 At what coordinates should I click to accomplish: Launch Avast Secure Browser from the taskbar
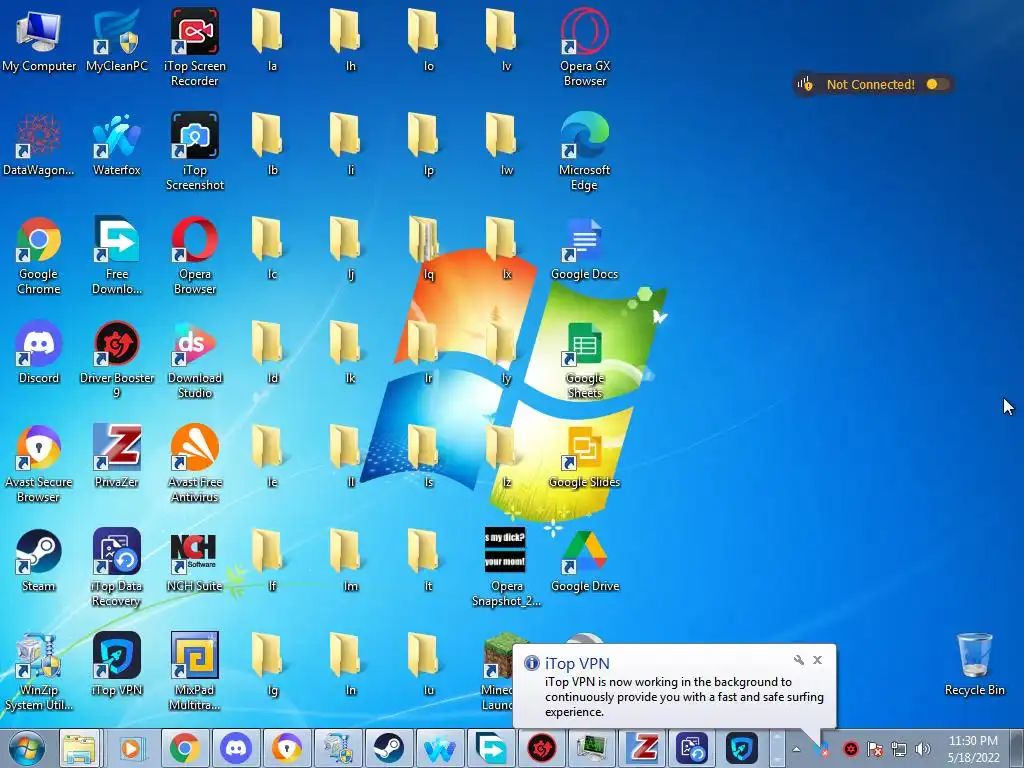(x=287, y=749)
